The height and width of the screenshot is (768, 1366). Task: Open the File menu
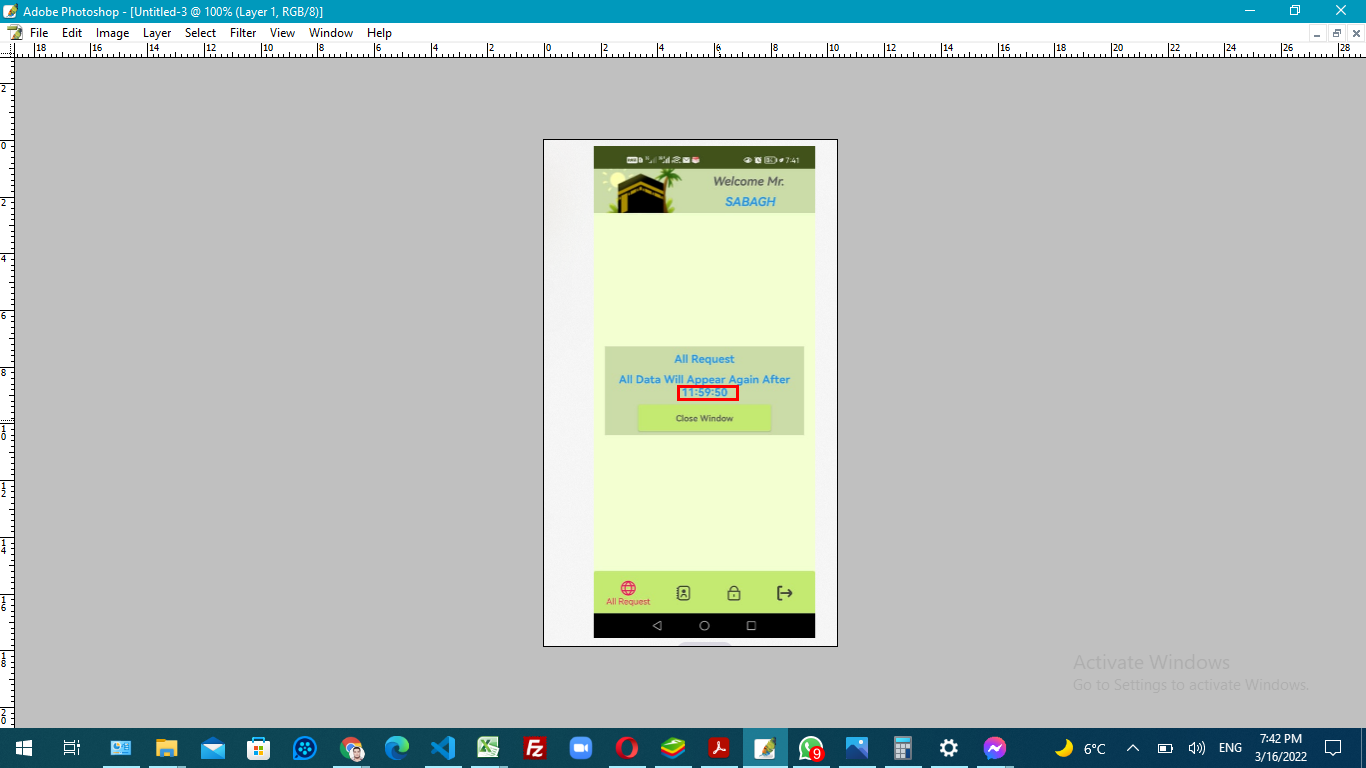[39, 33]
